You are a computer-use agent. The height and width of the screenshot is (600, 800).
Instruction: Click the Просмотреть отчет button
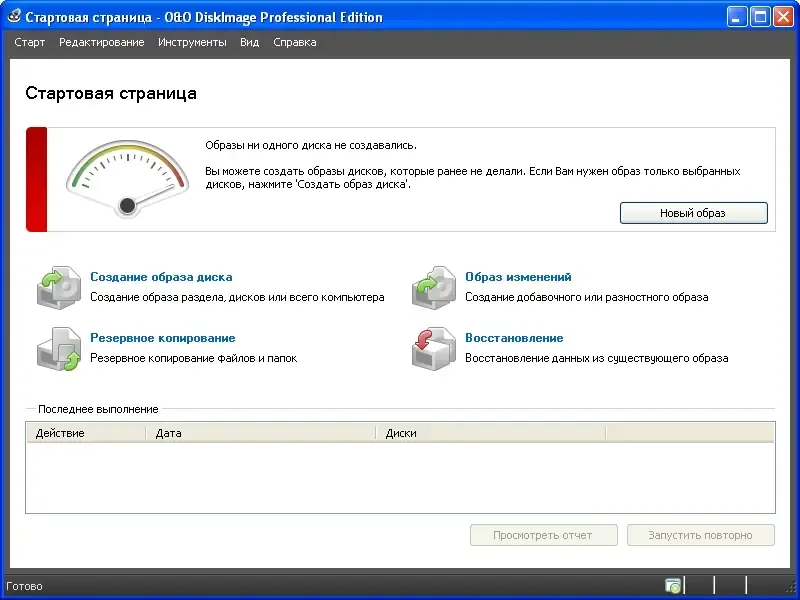pyautogui.click(x=543, y=535)
